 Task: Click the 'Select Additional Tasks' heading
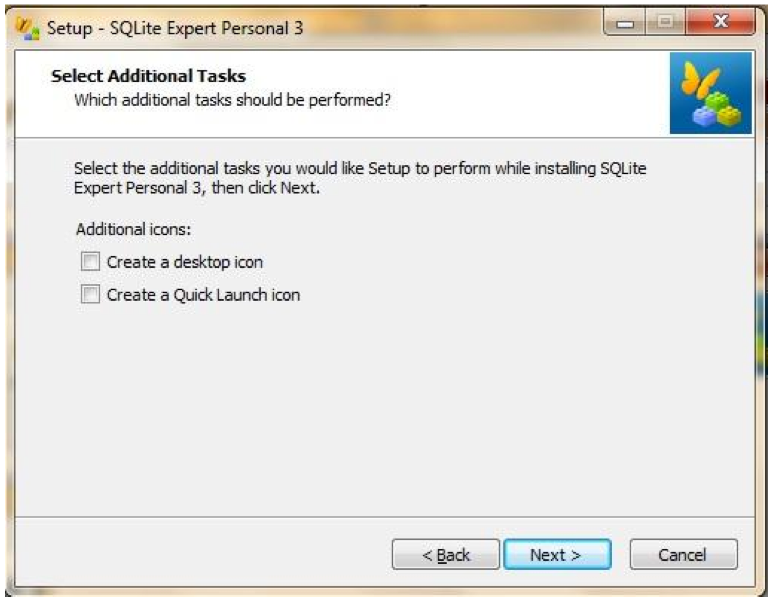pyautogui.click(x=148, y=76)
